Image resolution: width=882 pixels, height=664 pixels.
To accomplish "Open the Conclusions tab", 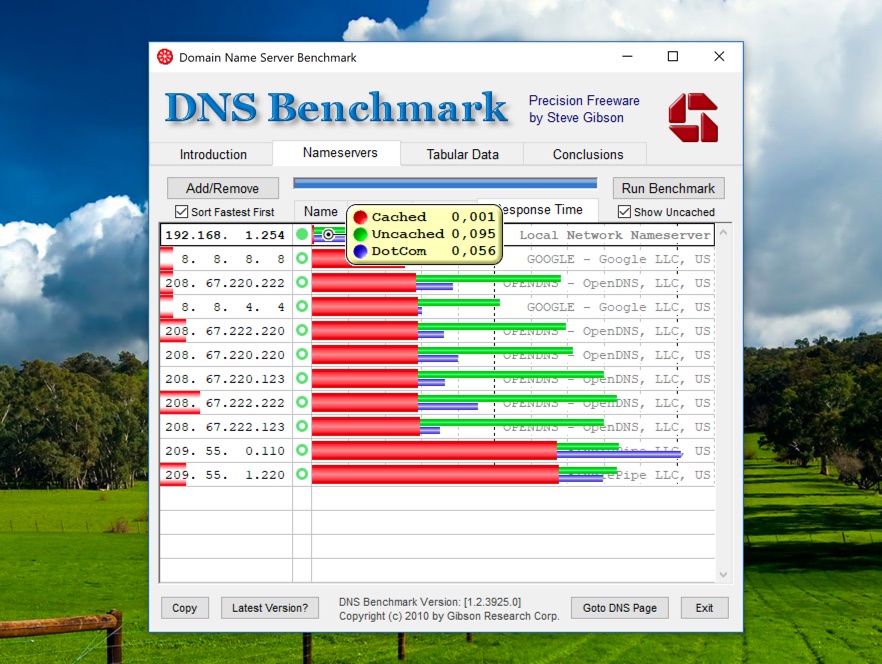I will point(585,154).
